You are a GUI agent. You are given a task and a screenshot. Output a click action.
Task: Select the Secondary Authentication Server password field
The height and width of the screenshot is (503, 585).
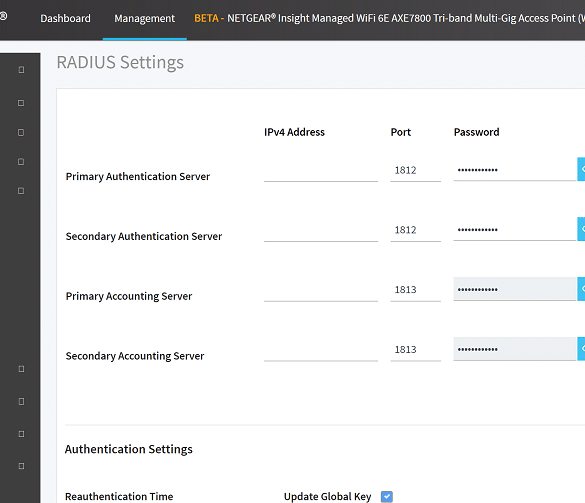pyautogui.click(x=515, y=229)
